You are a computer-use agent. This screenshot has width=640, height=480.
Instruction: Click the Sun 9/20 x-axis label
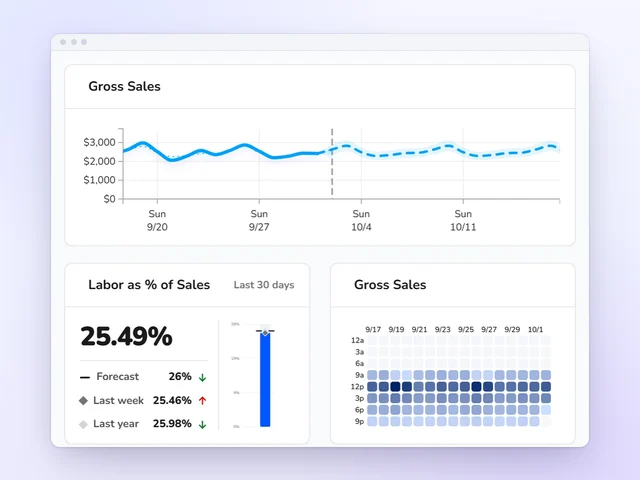pyautogui.click(x=157, y=220)
